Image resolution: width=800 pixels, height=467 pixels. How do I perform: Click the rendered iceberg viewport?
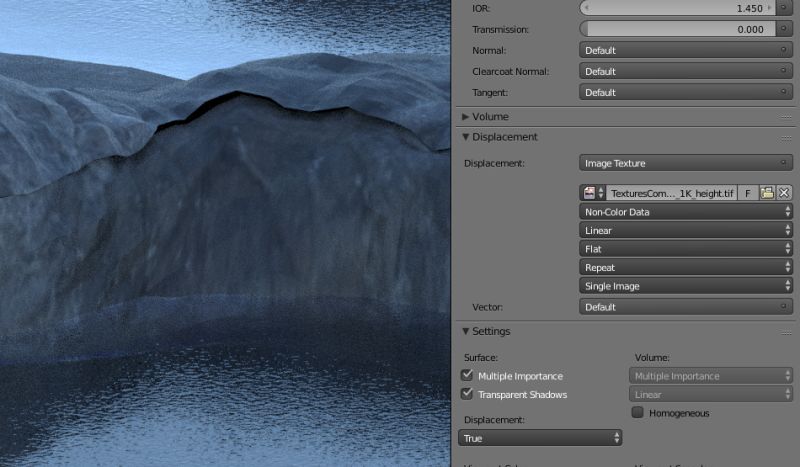click(x=224, y=233)
